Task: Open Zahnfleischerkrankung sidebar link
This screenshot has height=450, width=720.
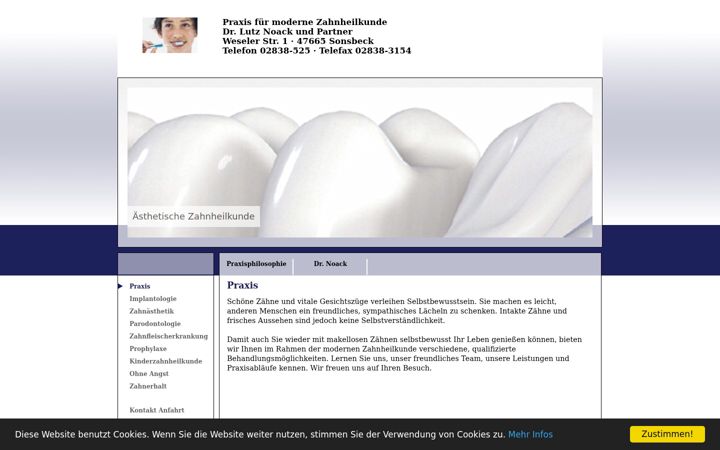Action: pyautogui.click(x=169, y=336)
